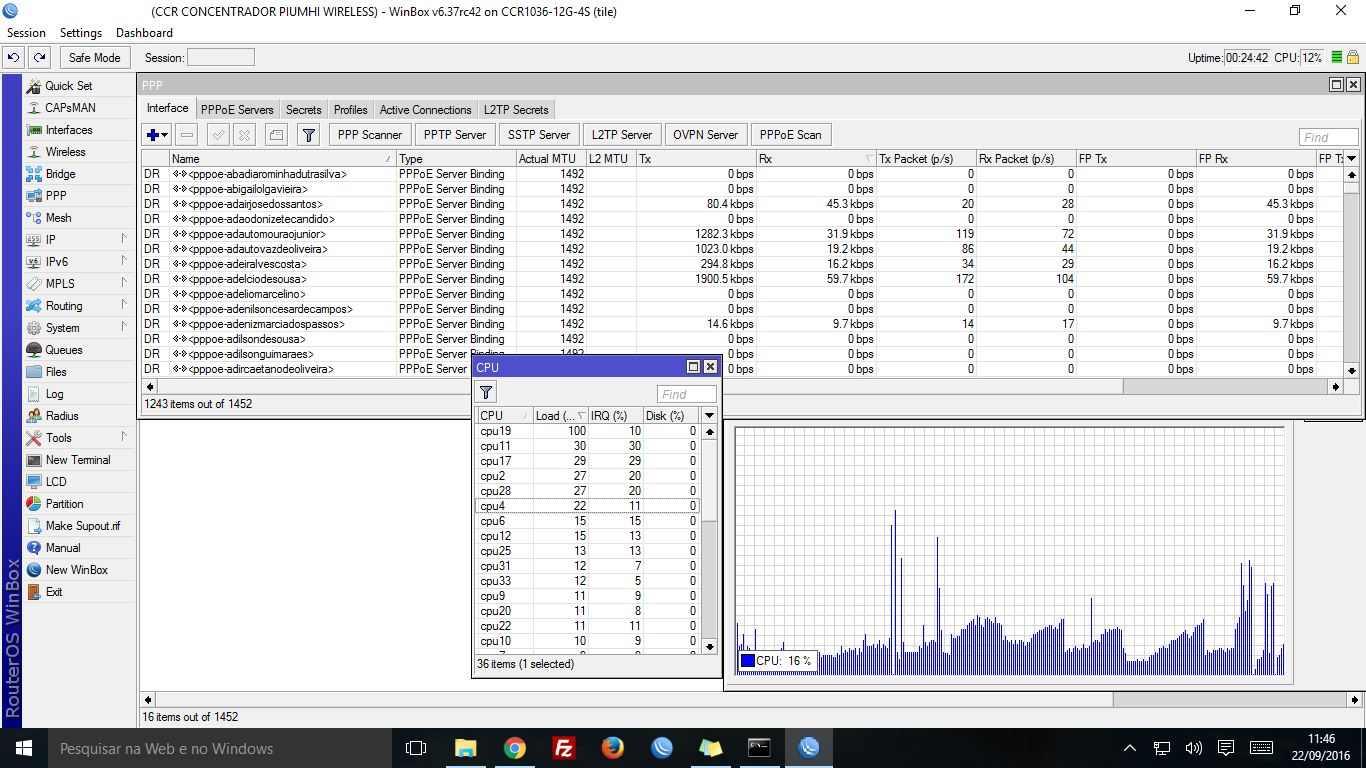
Task: Expand the Routing submenu arrow
Action: coord(125,305)
